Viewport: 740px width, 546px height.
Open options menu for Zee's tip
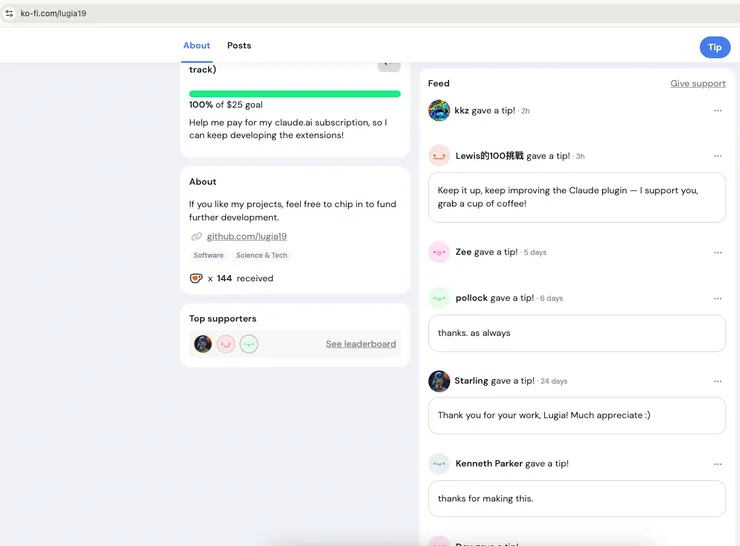point(718,252)
